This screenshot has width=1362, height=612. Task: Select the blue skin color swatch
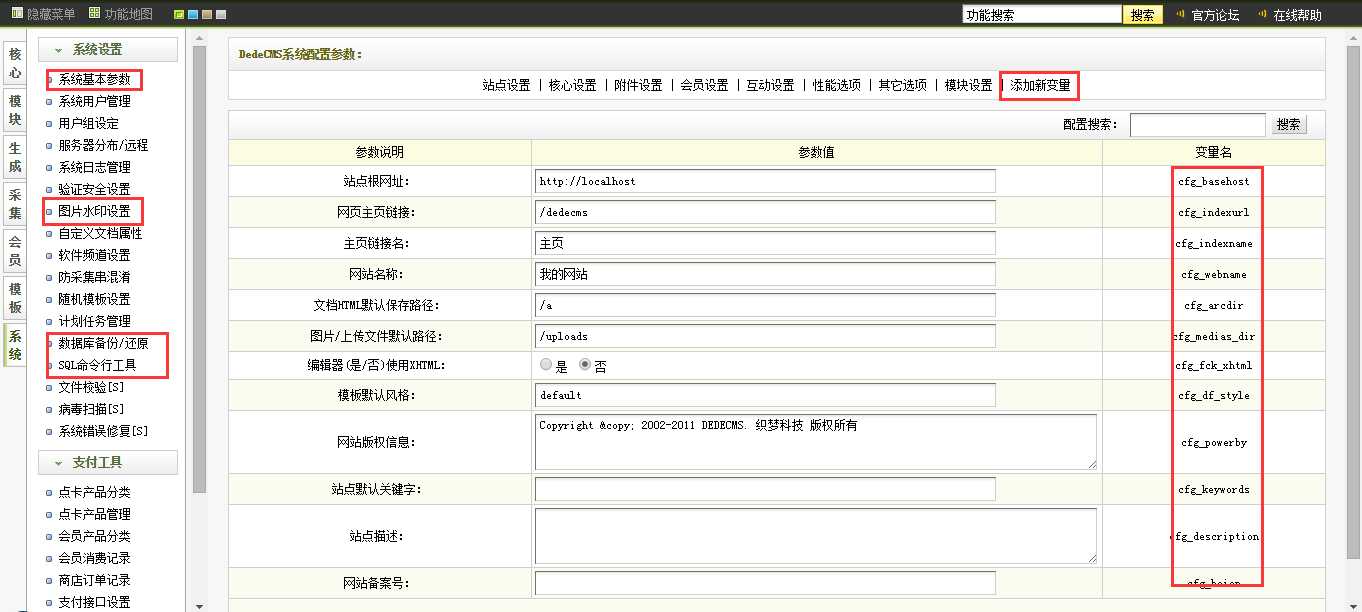click(192, 15)
